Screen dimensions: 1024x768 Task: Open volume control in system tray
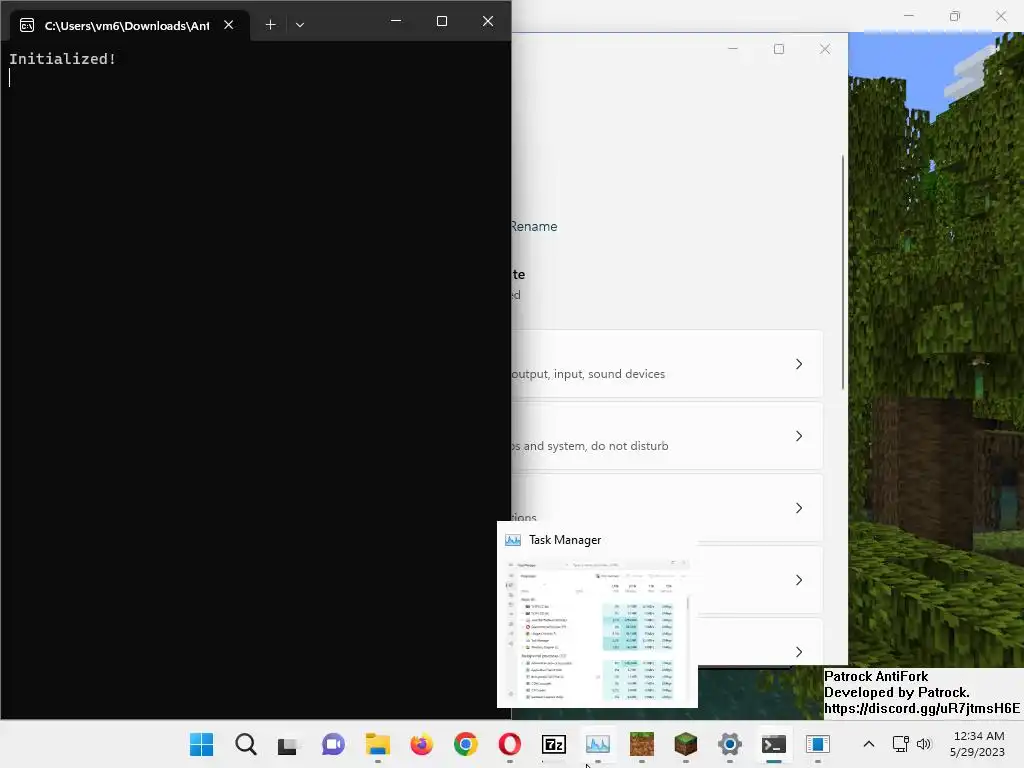coord(923,744)
